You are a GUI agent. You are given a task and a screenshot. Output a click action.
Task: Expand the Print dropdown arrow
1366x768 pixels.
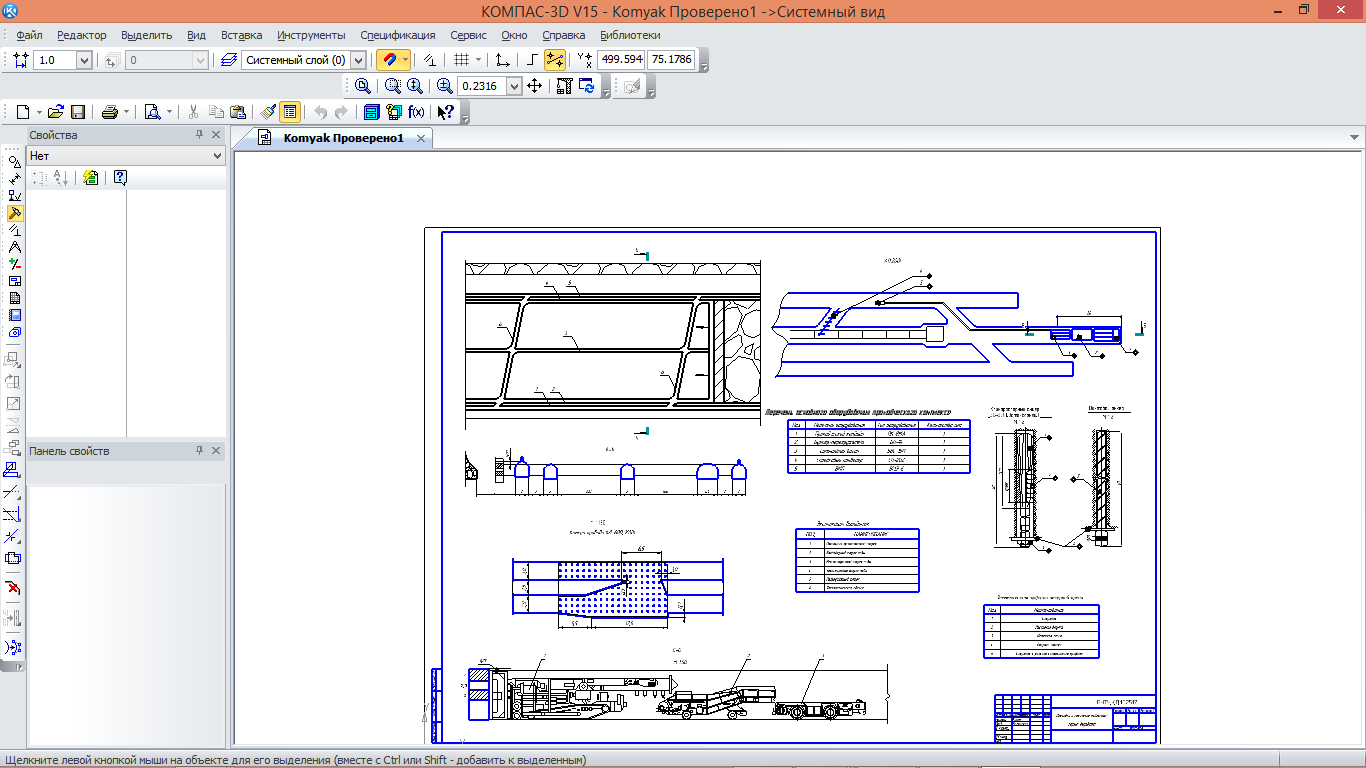point(126,112)
